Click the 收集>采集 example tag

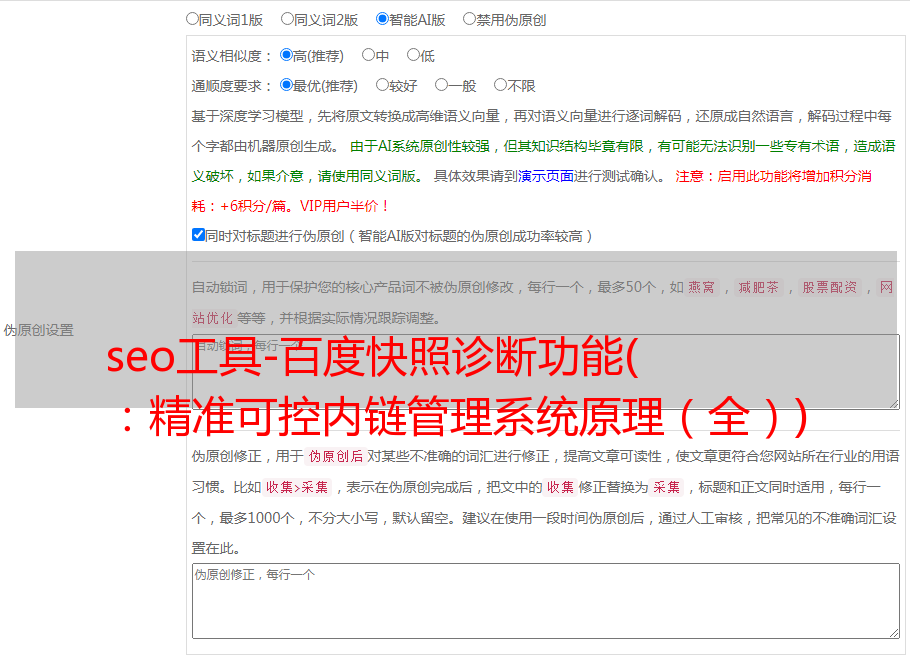click(297, 487)
